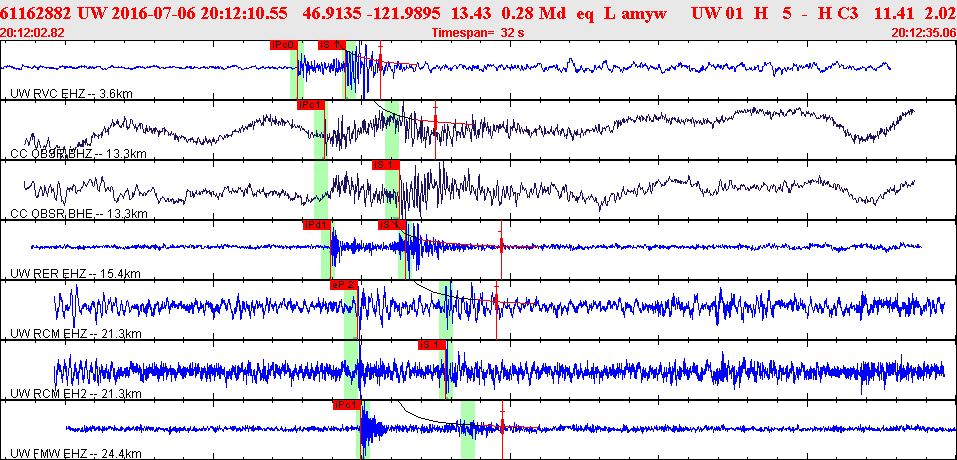This screenshot has height=460, width=957.
Task: Click the iPd1 pick flag on RER trace
Action: pyautogui.click(x=317, y=225)
